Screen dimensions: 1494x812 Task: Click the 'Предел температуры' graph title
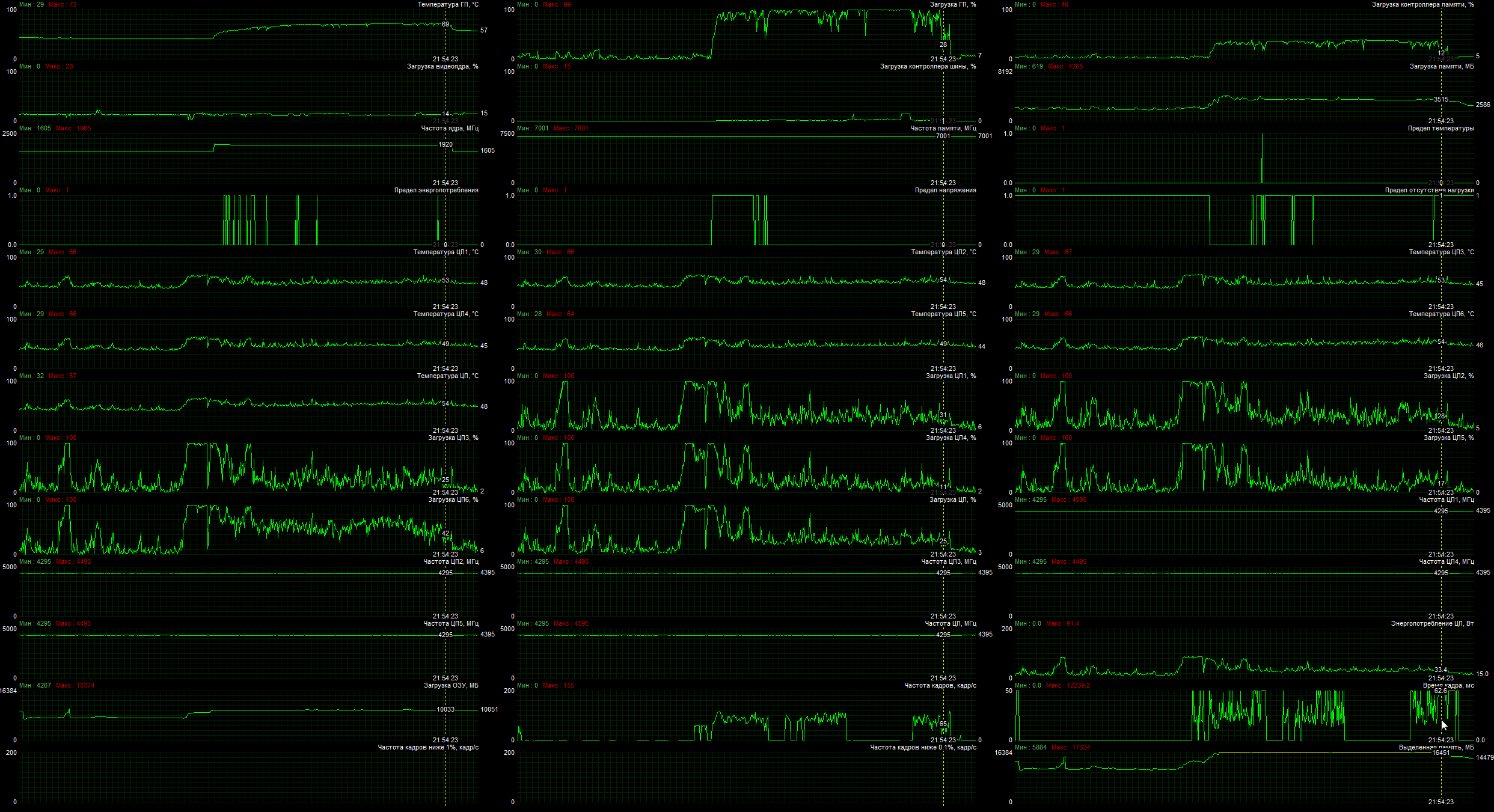1440,128
